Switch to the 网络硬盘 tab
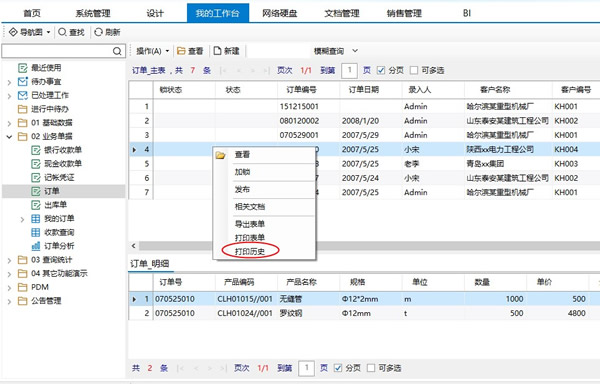The image size is (600, 384). pyautogui.click(x=280, y=13)
